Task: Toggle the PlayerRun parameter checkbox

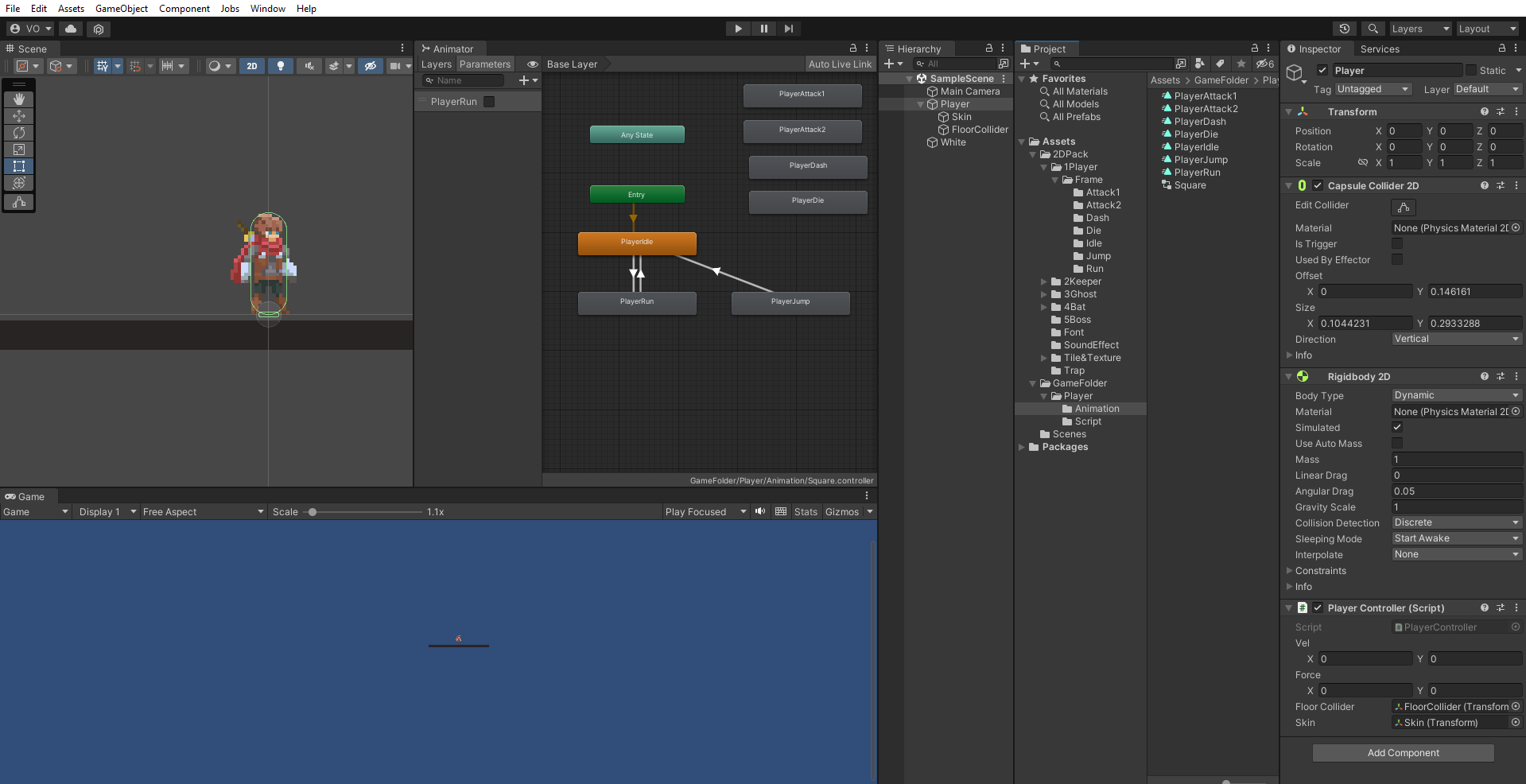Action: 489,102
